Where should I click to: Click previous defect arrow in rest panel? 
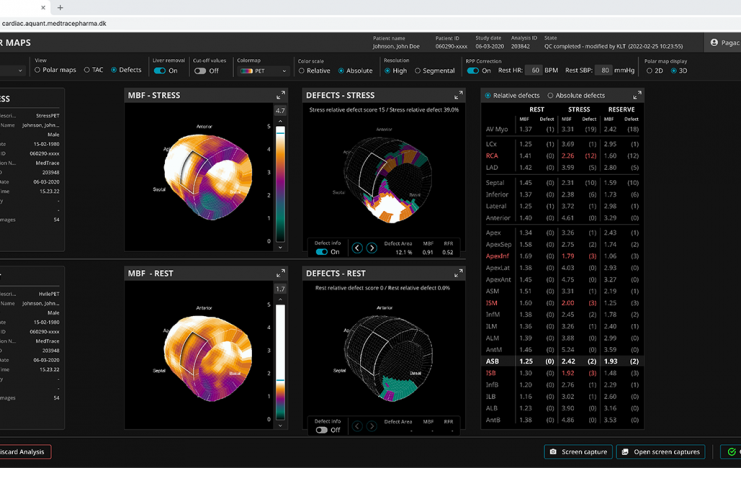tap(357, 426)
